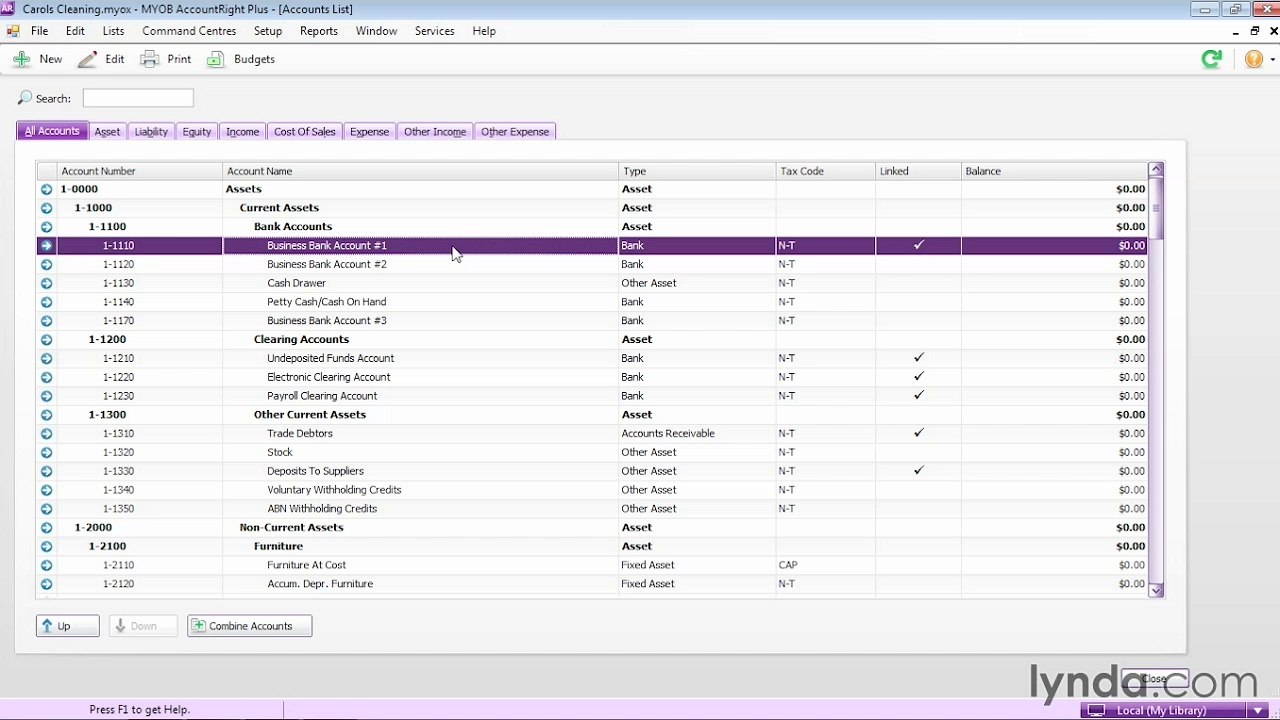Open Budgets from the toolbar
Viewport: 1280px width, 720px height.
[x=241, y=59]
